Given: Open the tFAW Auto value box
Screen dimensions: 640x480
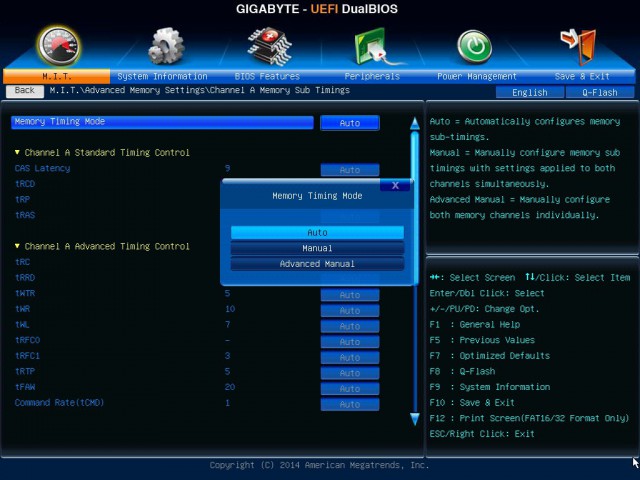Looking at the screenshot, I should point(350,389).
